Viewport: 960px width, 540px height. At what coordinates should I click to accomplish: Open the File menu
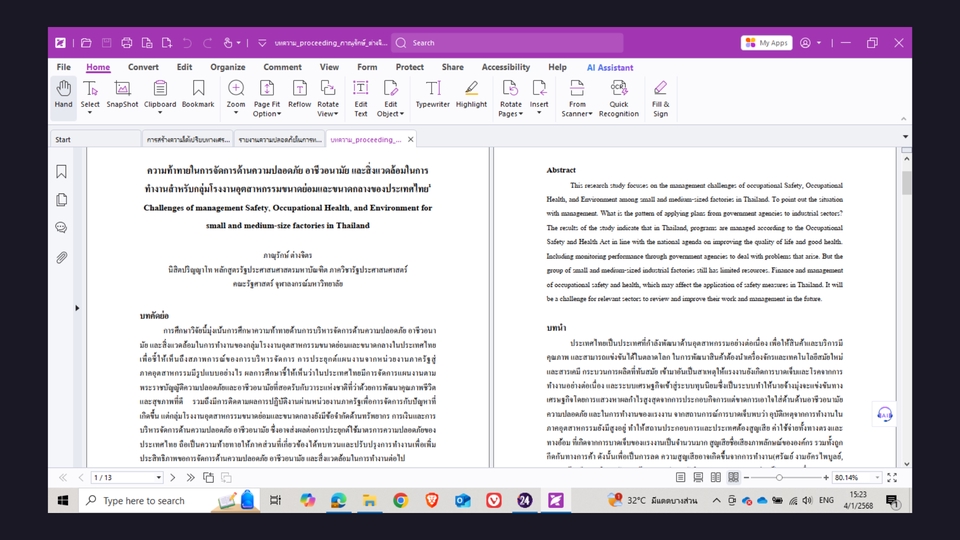pyautogui.click(x=64, y=67)
